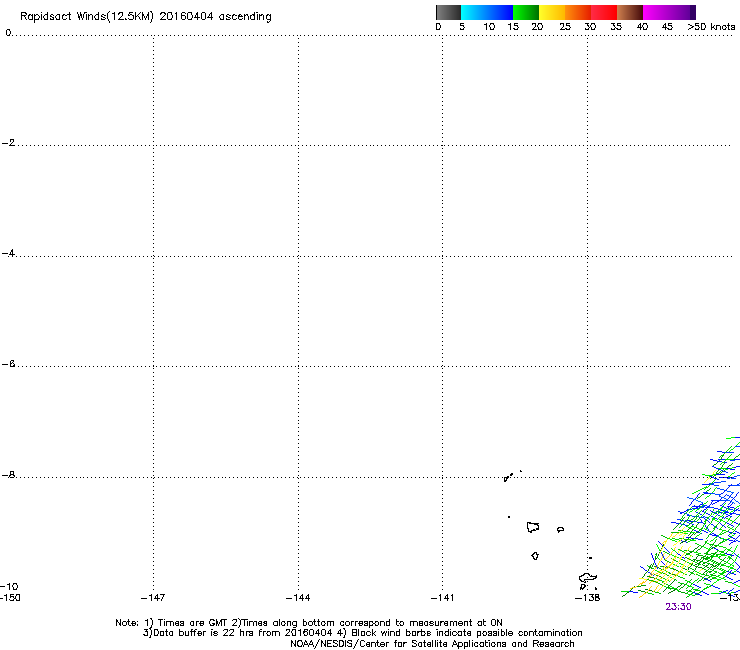Click the gray 0-5 knots color segment
Image resolution: width=740 pixels, height=650 pixels.
tap(448, 12)
